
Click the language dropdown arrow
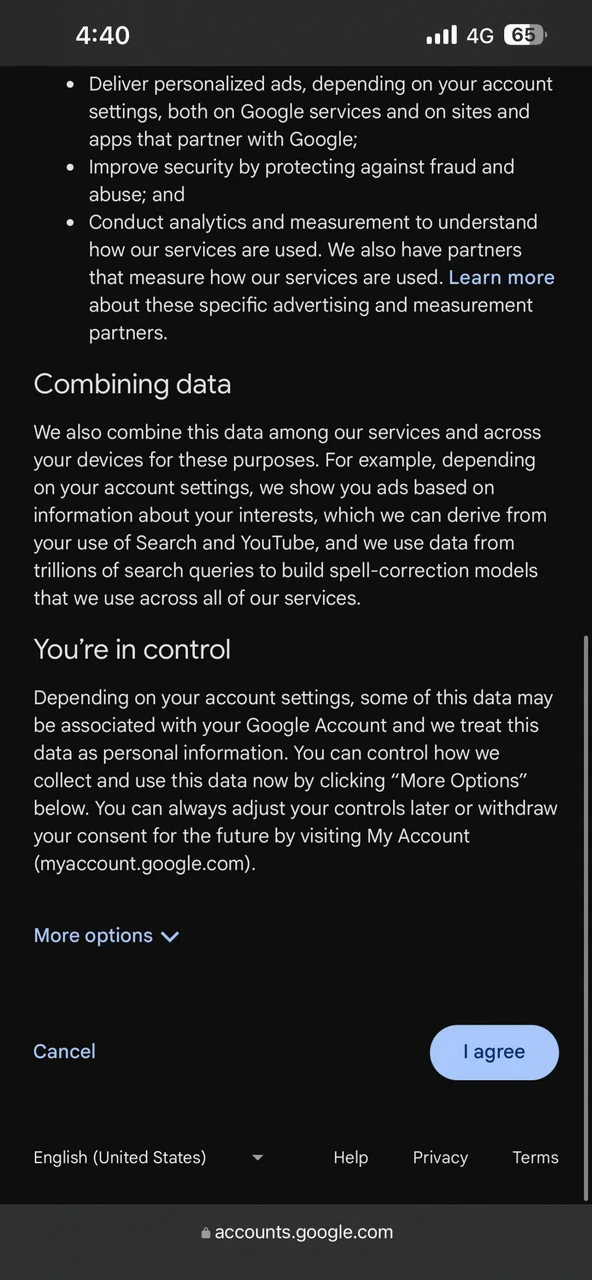click(x=257, y=1158)
